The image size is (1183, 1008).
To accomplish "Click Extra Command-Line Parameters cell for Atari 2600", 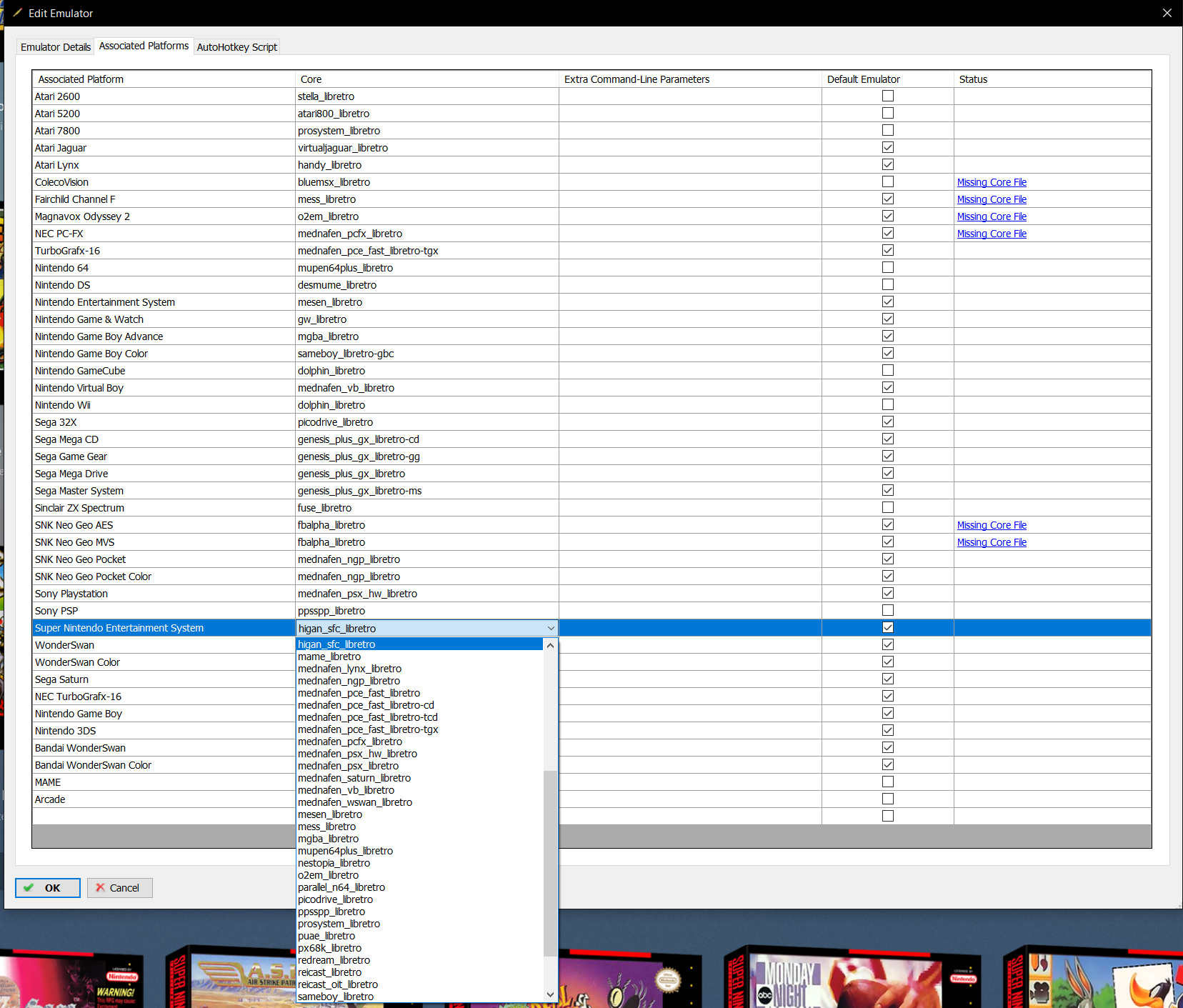I will pos(690,96).
